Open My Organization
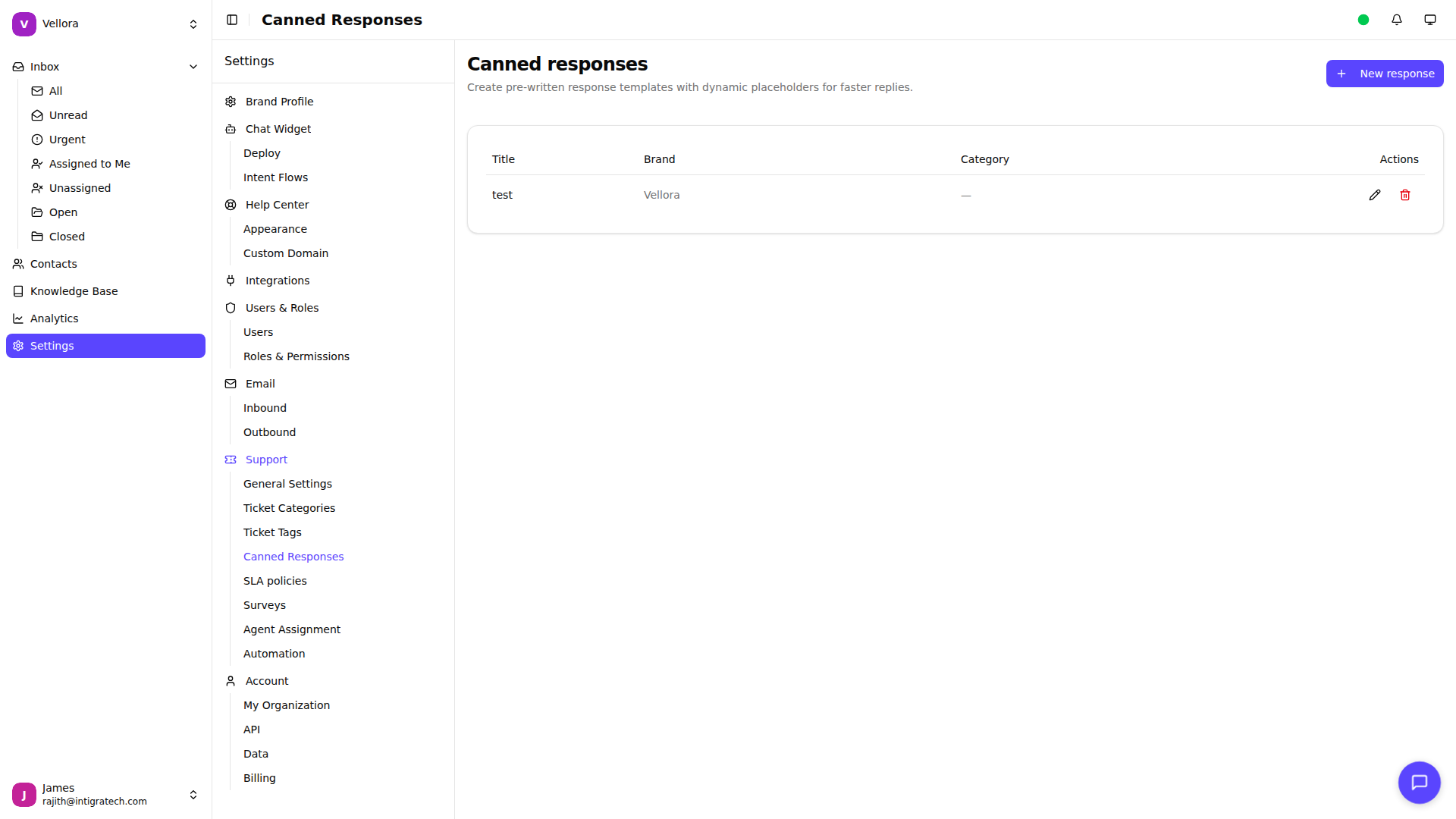1456x819 pixels. click(287, 705)
